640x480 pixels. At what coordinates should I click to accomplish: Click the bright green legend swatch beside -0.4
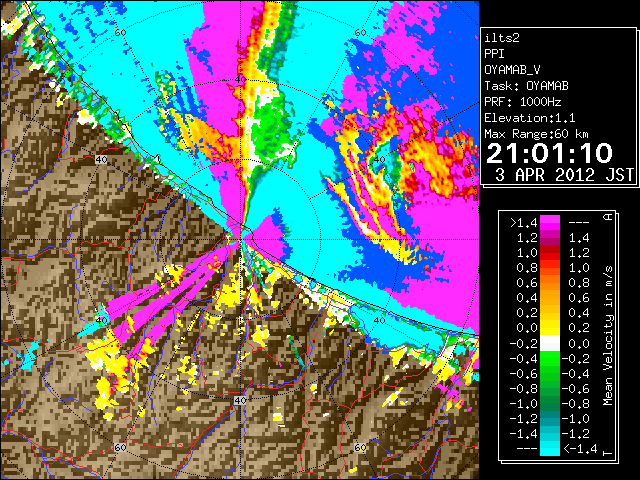point(550,359)
